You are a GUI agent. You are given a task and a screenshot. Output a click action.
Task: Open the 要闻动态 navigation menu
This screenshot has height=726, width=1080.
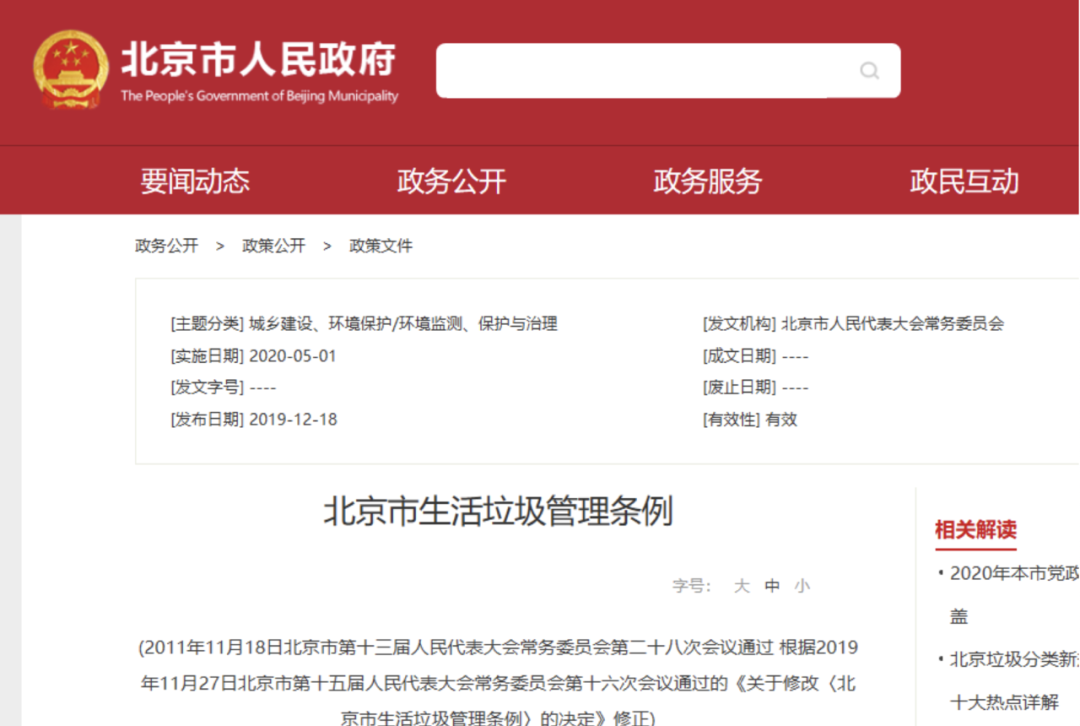click(x=195, y=181)
